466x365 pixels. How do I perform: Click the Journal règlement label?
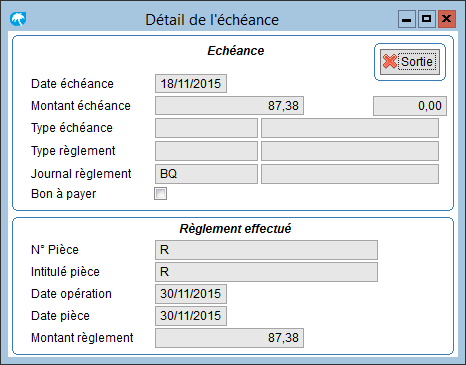[x=81, y=174]
